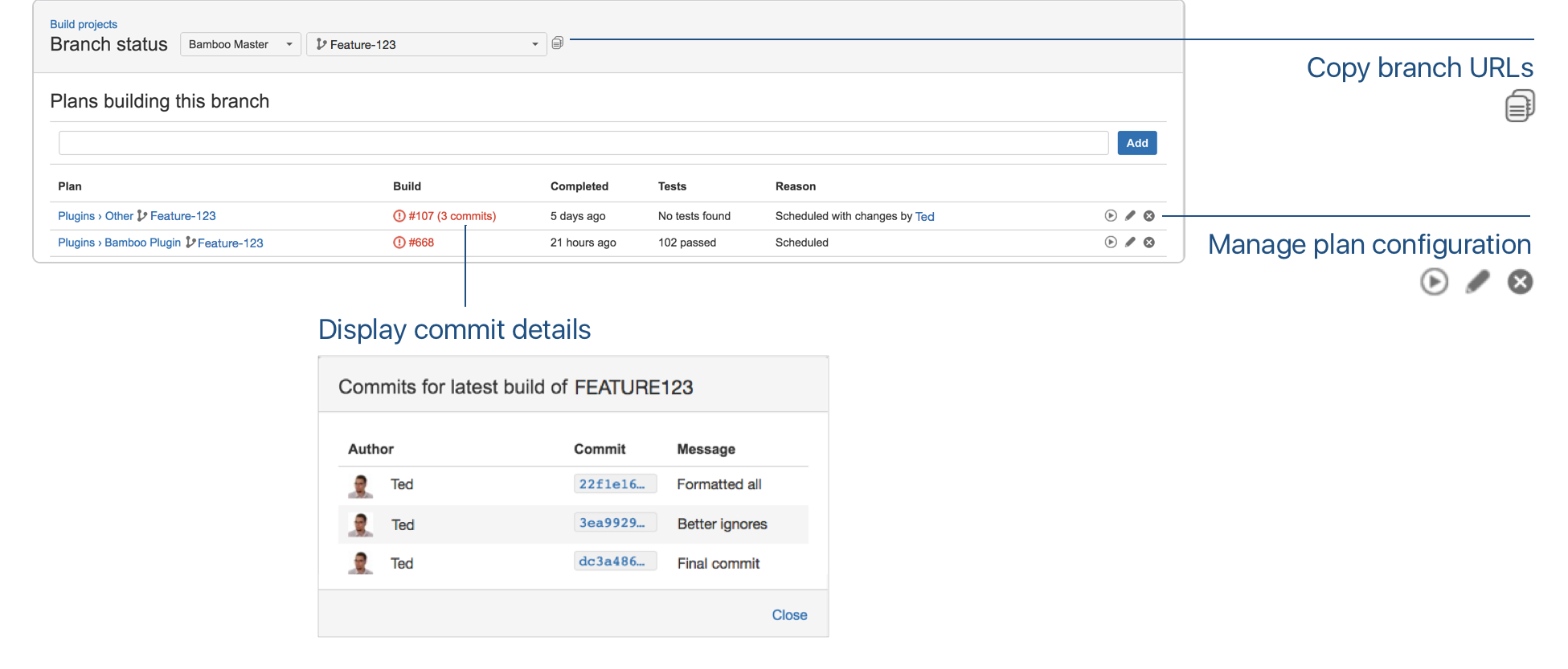The image size is (1568, 669).
Task: Open Feature-123 link in the Bamboo Plugin row
Action: pos(231,243)
